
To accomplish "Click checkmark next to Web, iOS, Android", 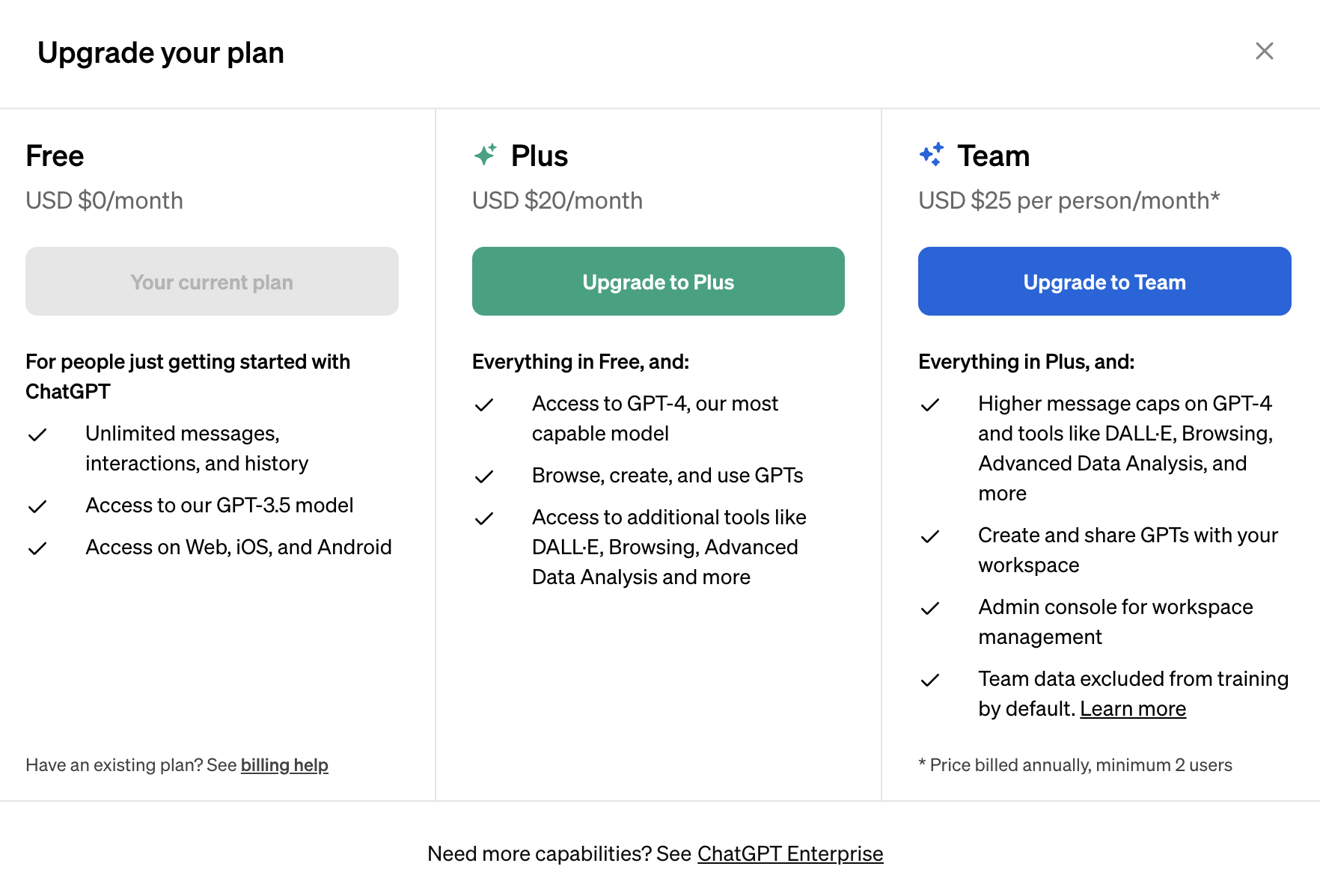I will (37, 548).
